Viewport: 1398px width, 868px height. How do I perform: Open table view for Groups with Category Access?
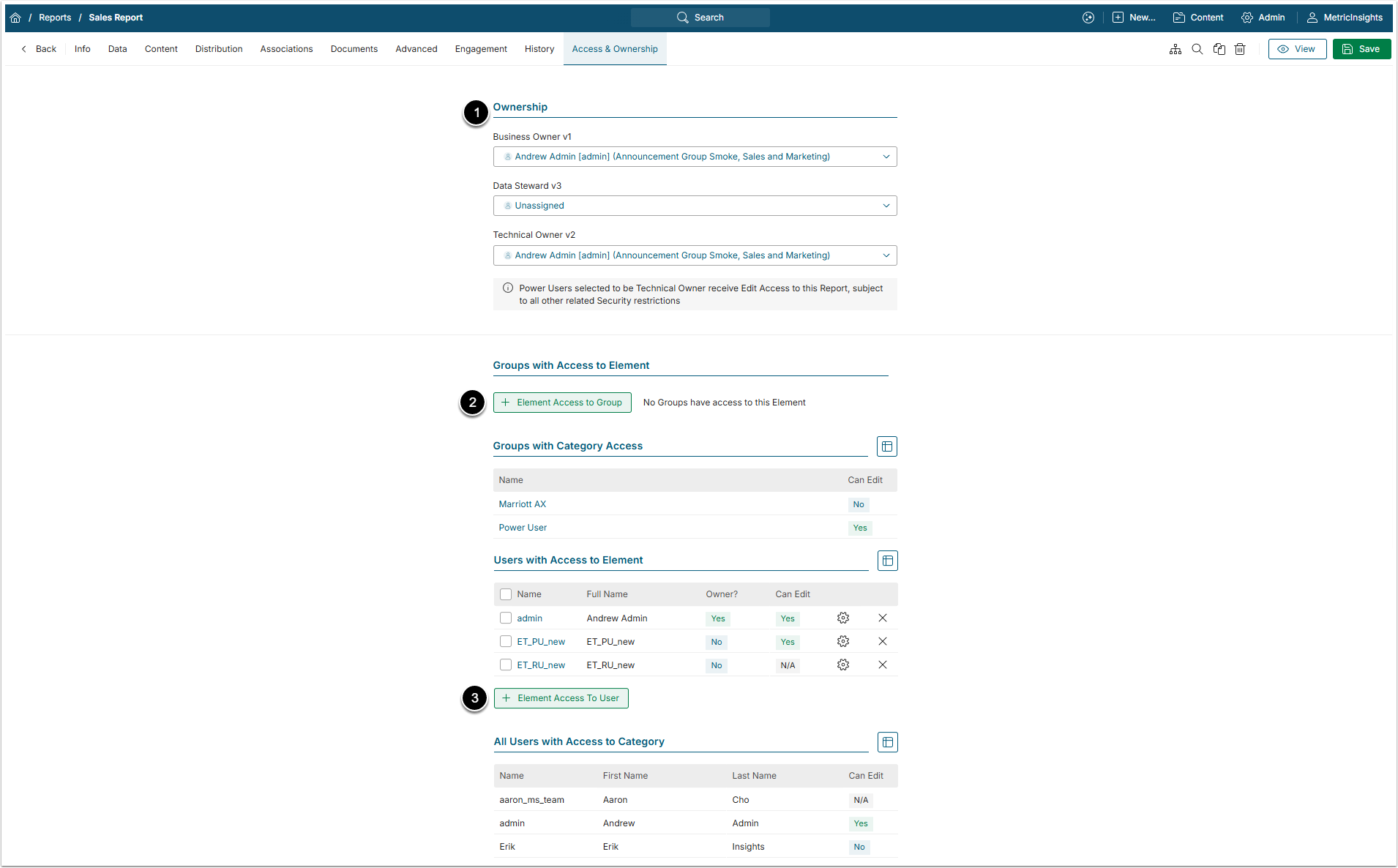tap(886, 446)
